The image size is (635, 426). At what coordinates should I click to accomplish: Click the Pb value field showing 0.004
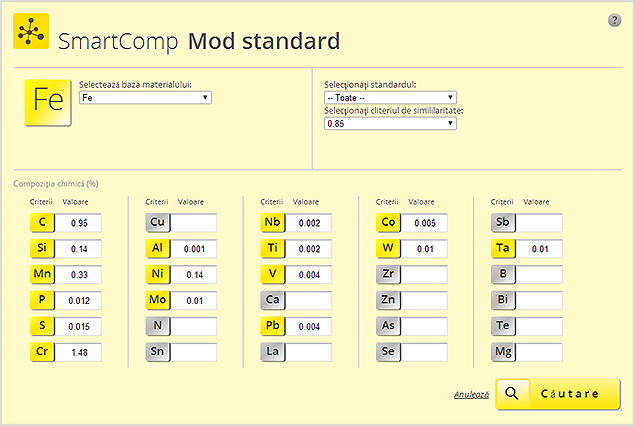pos(309,326)
